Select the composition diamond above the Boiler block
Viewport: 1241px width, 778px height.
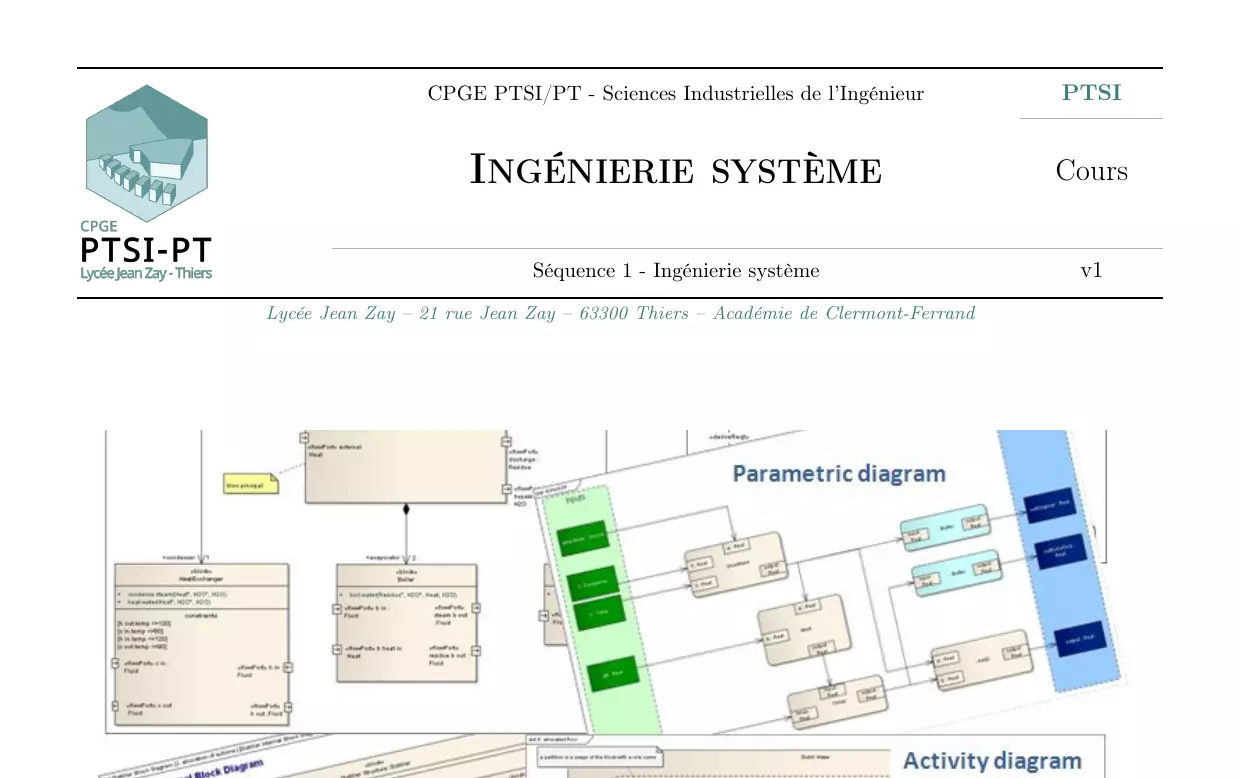(408, 507)
